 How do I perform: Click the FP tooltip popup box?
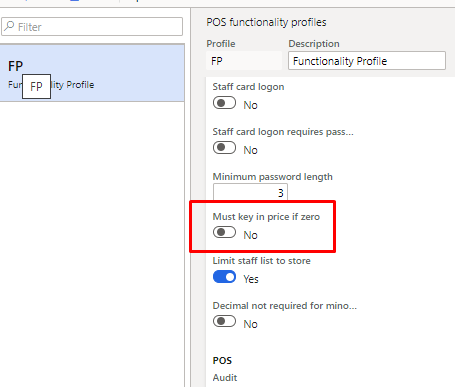(36, 86)
